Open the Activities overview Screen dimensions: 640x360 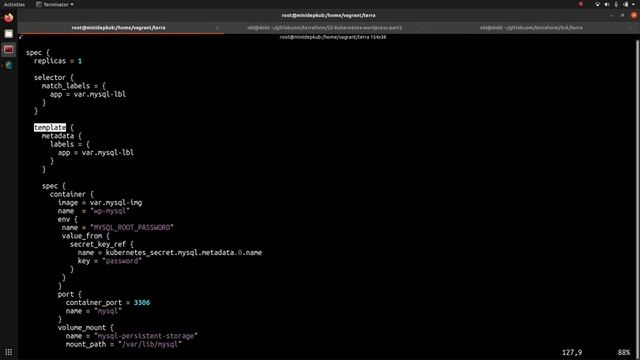click(14, 4)
